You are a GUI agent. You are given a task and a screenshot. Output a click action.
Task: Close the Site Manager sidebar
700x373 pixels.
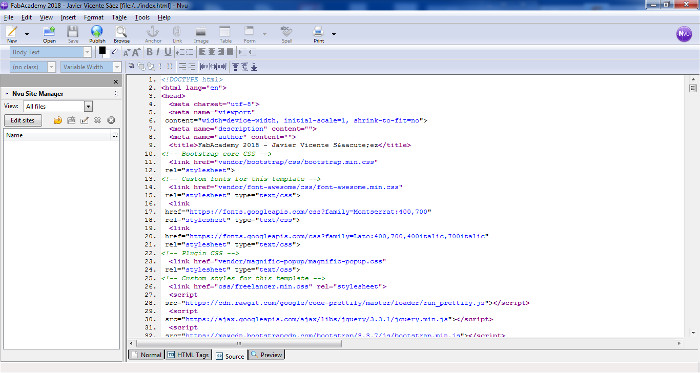point(116,82)
